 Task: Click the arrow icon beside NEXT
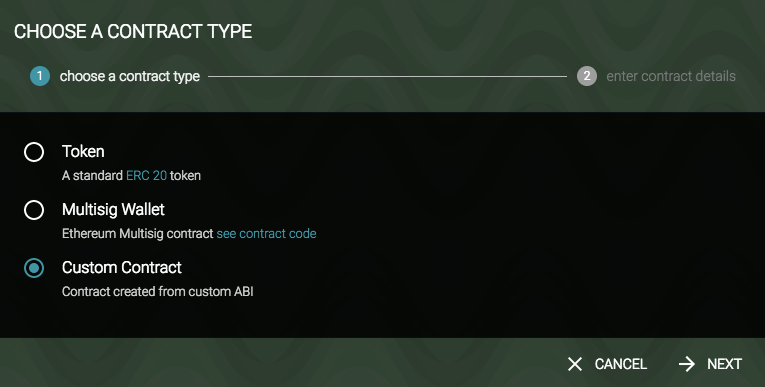point(687,364)
